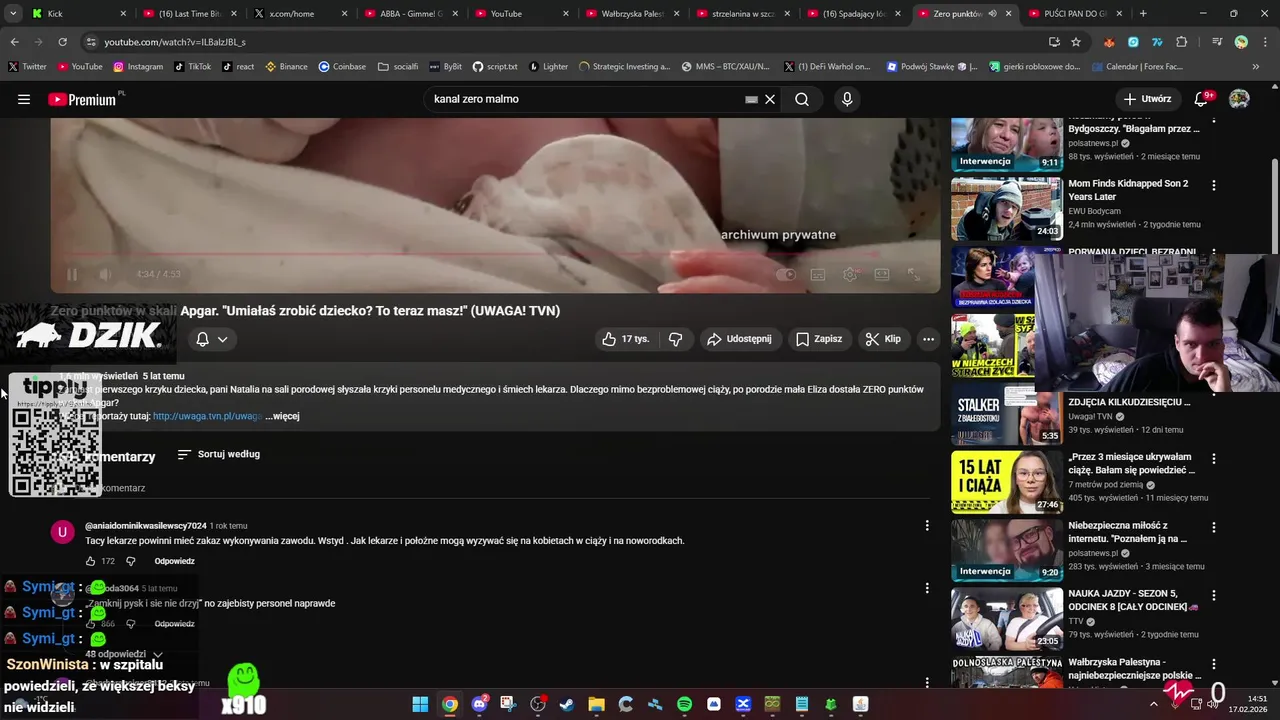Reload the page in Chrome
Viewport: 1280px width, 720px height.
(62, 42)
